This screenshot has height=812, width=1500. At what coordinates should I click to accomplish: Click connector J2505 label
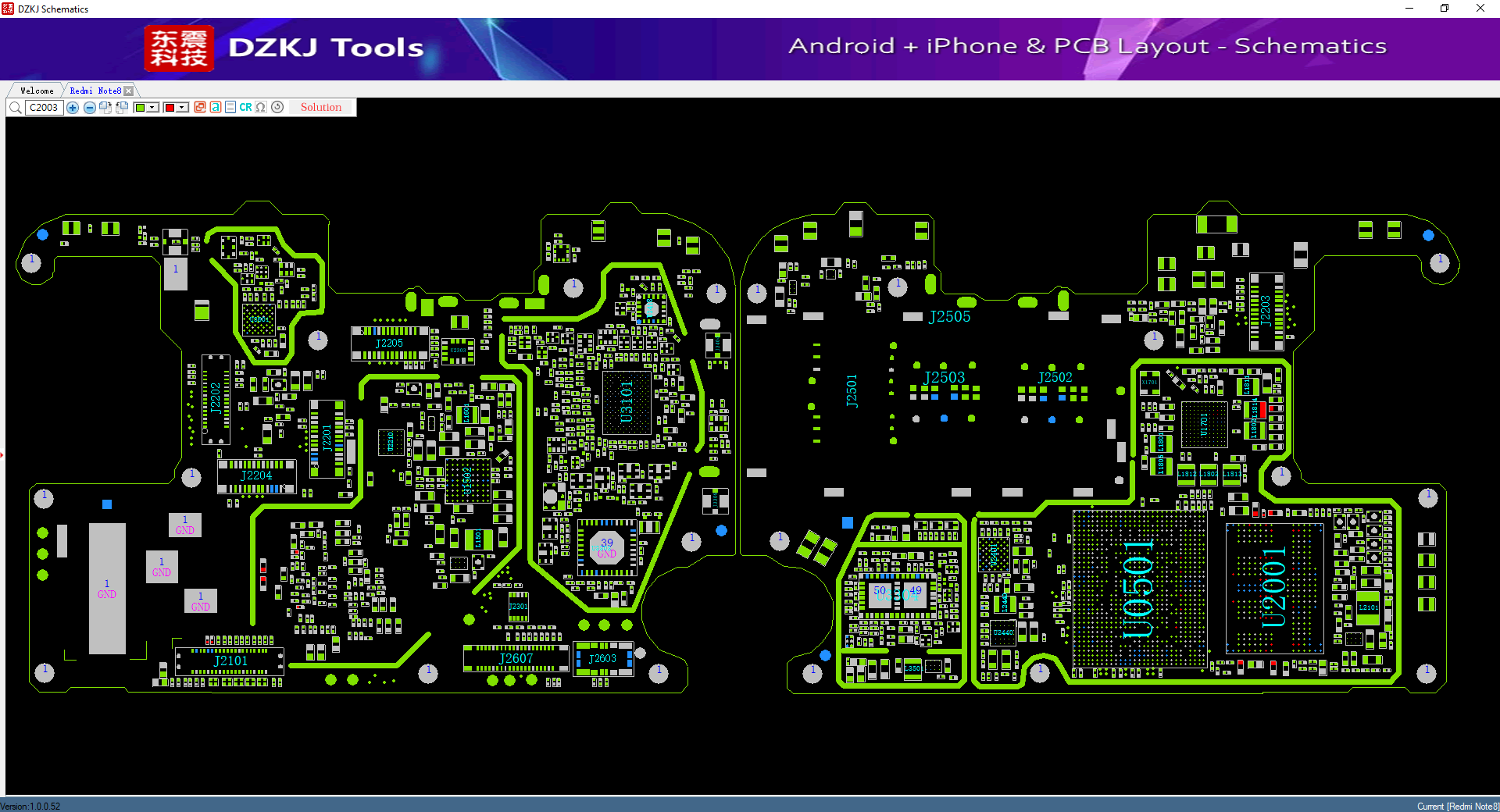pyautogui.click(x=949, y=316)
